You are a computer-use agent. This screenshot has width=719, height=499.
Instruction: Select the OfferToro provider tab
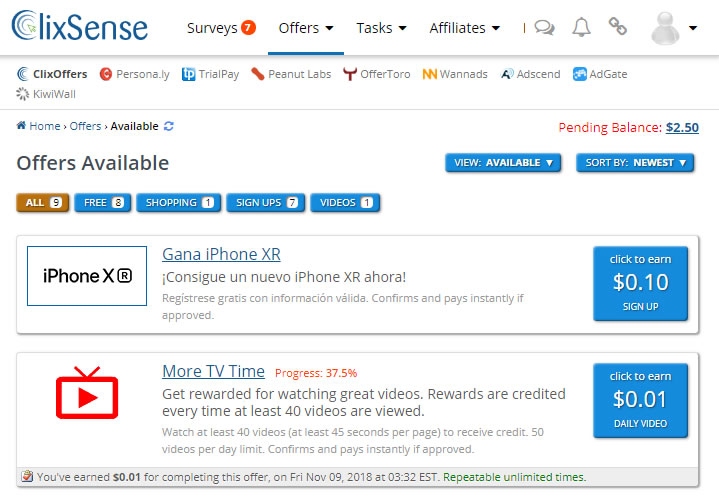[376, 74]
